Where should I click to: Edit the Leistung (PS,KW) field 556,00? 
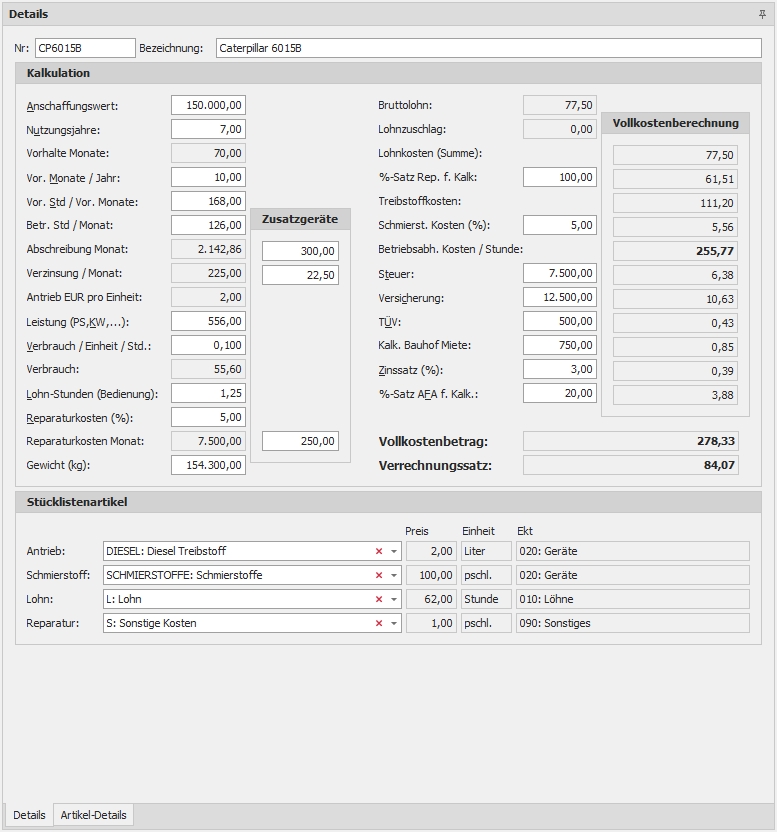coord(208,321)
